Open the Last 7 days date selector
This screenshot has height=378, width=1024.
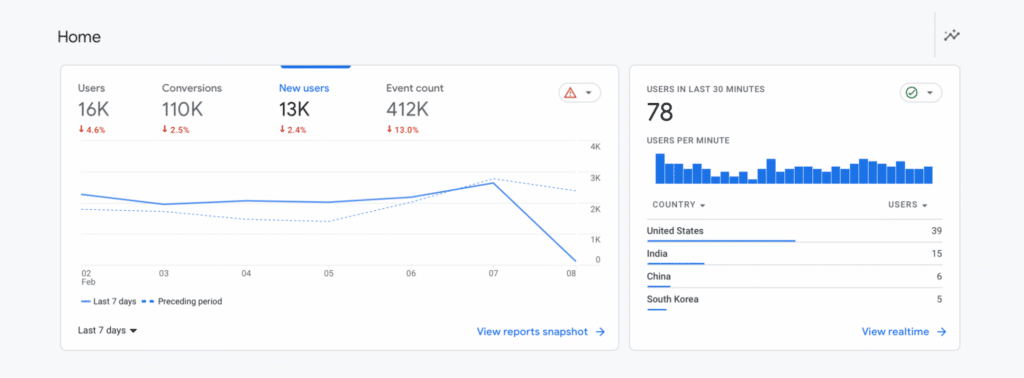(108, 330)
